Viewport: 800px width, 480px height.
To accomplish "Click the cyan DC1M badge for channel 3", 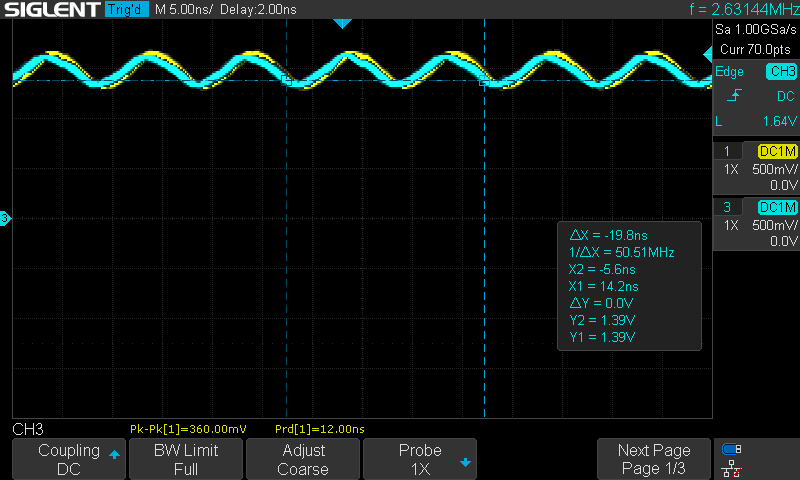I will coord(777,207).
